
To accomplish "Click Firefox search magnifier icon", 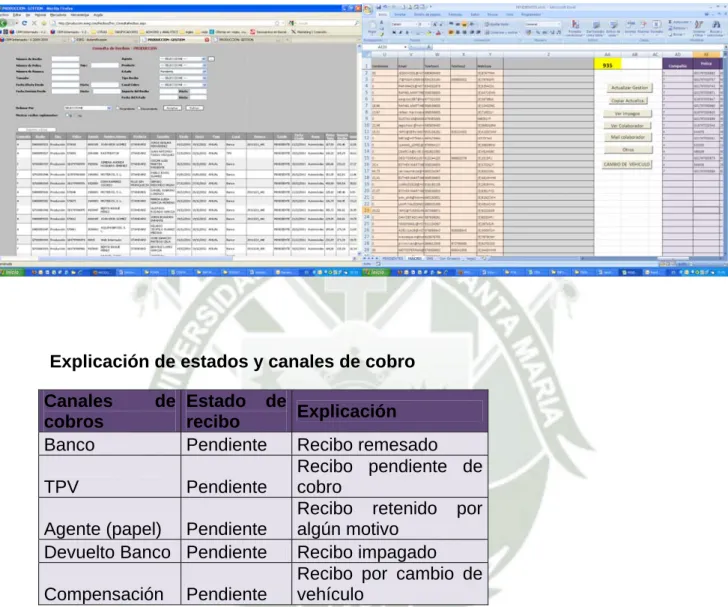I will [357, 23].
